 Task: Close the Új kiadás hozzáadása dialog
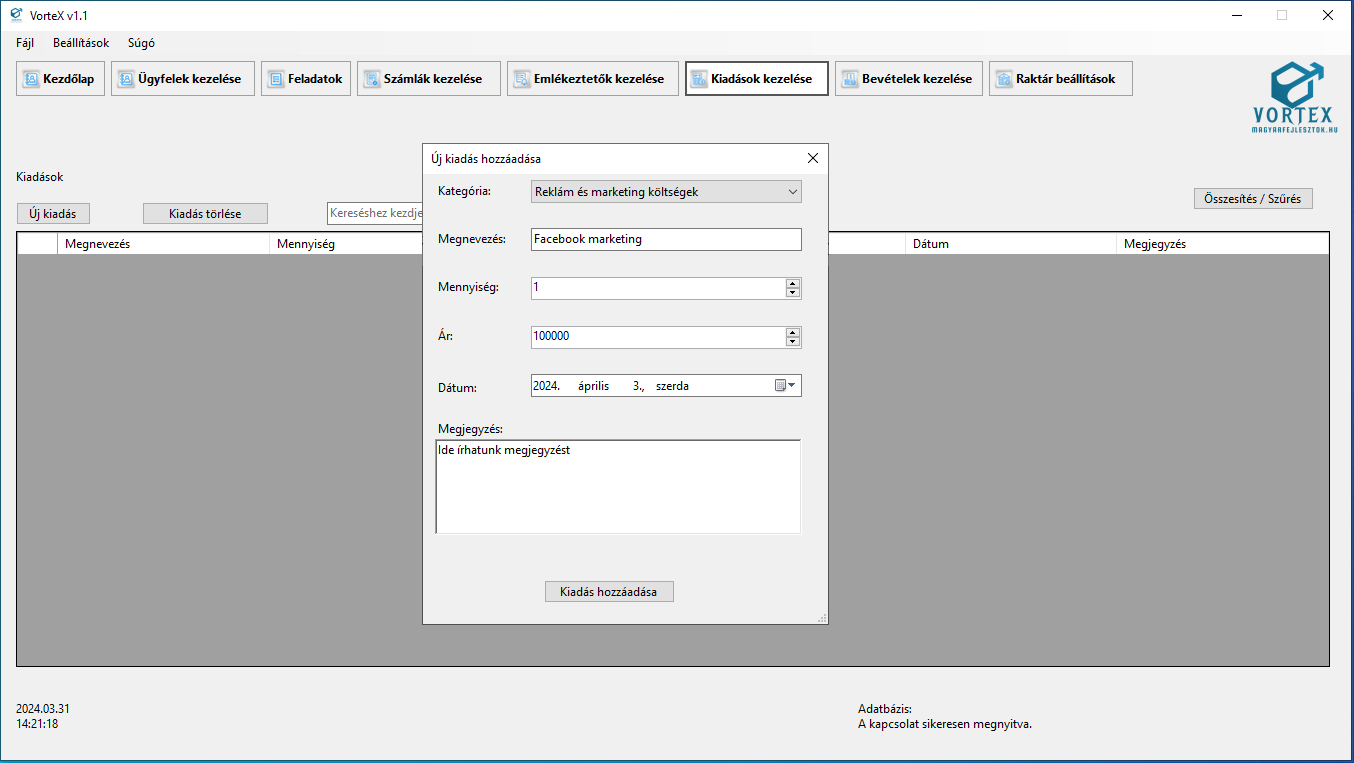(x=812, y=158)
